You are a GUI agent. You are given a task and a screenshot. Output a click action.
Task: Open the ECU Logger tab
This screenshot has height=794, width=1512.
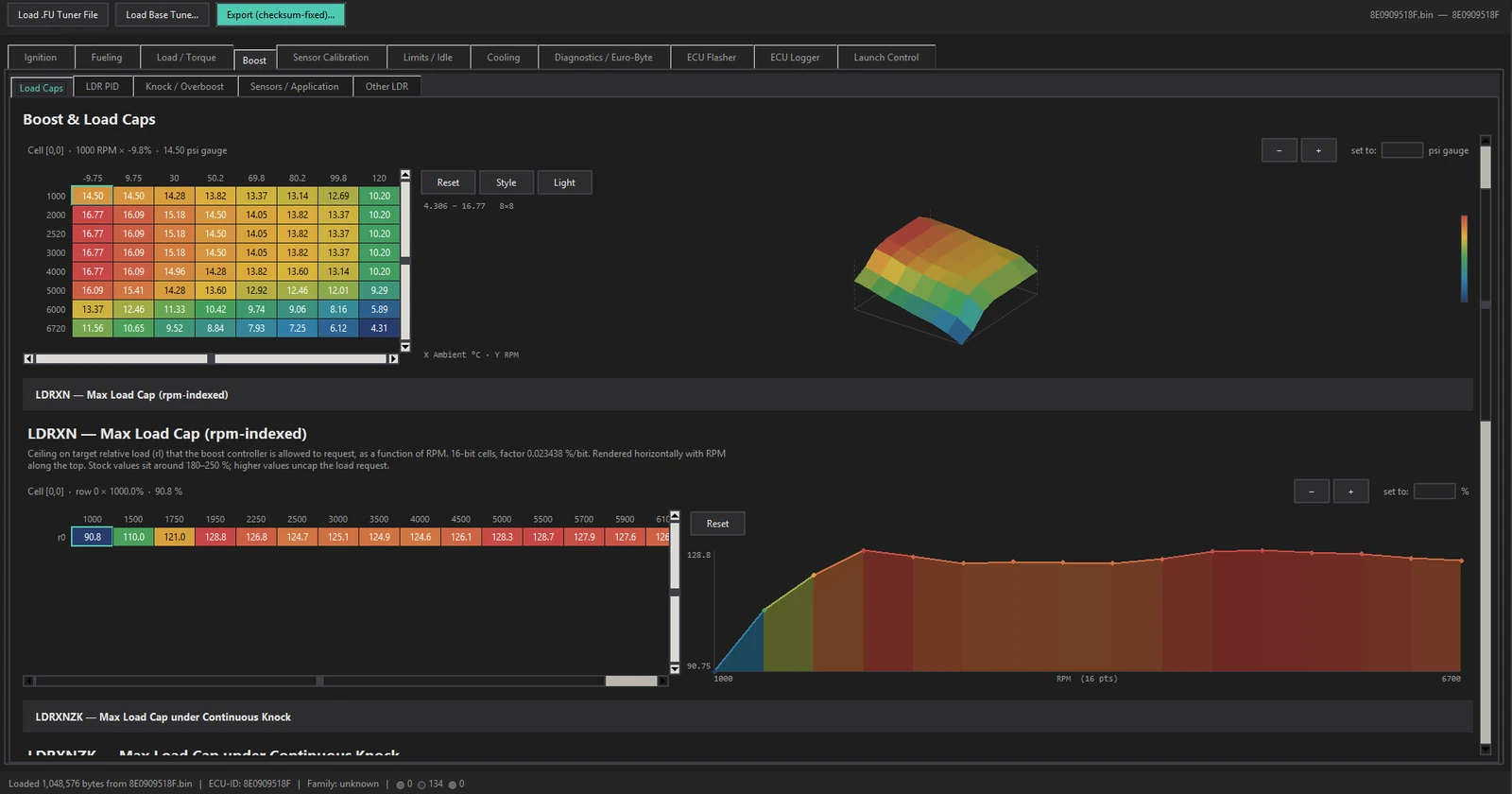[x=795, y=58]
